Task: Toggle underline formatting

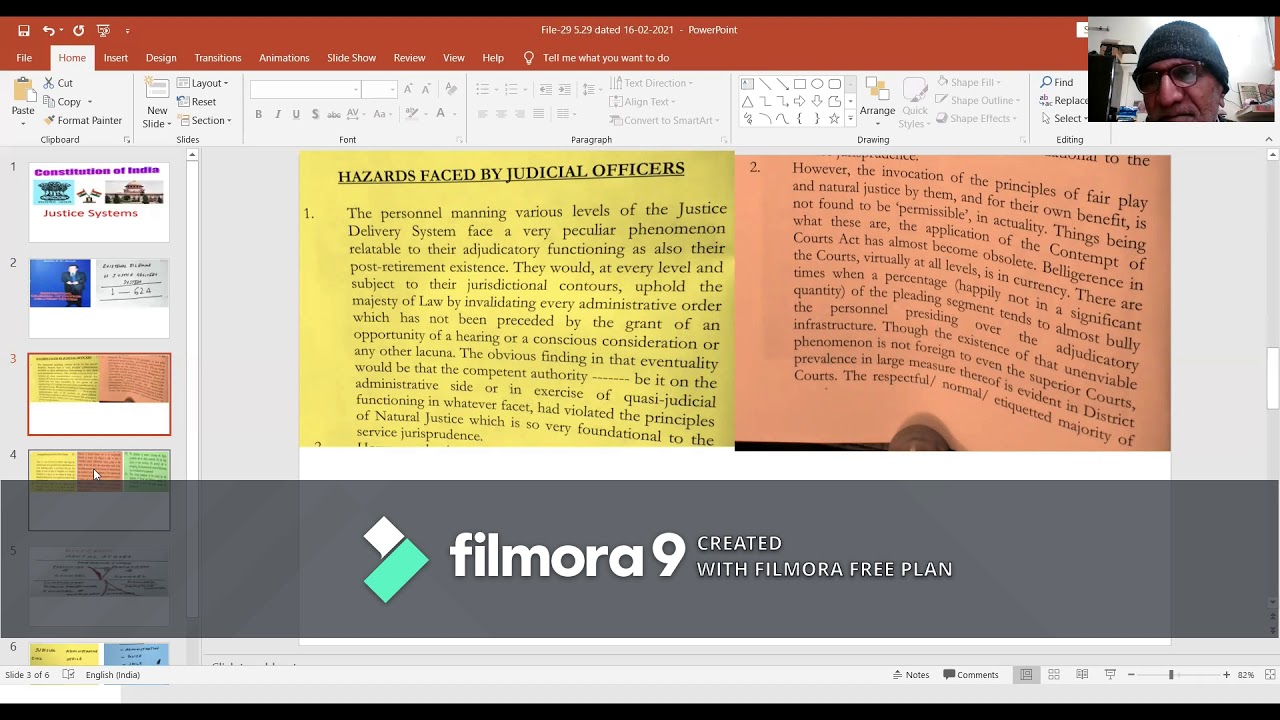Action: coord(296,115)
